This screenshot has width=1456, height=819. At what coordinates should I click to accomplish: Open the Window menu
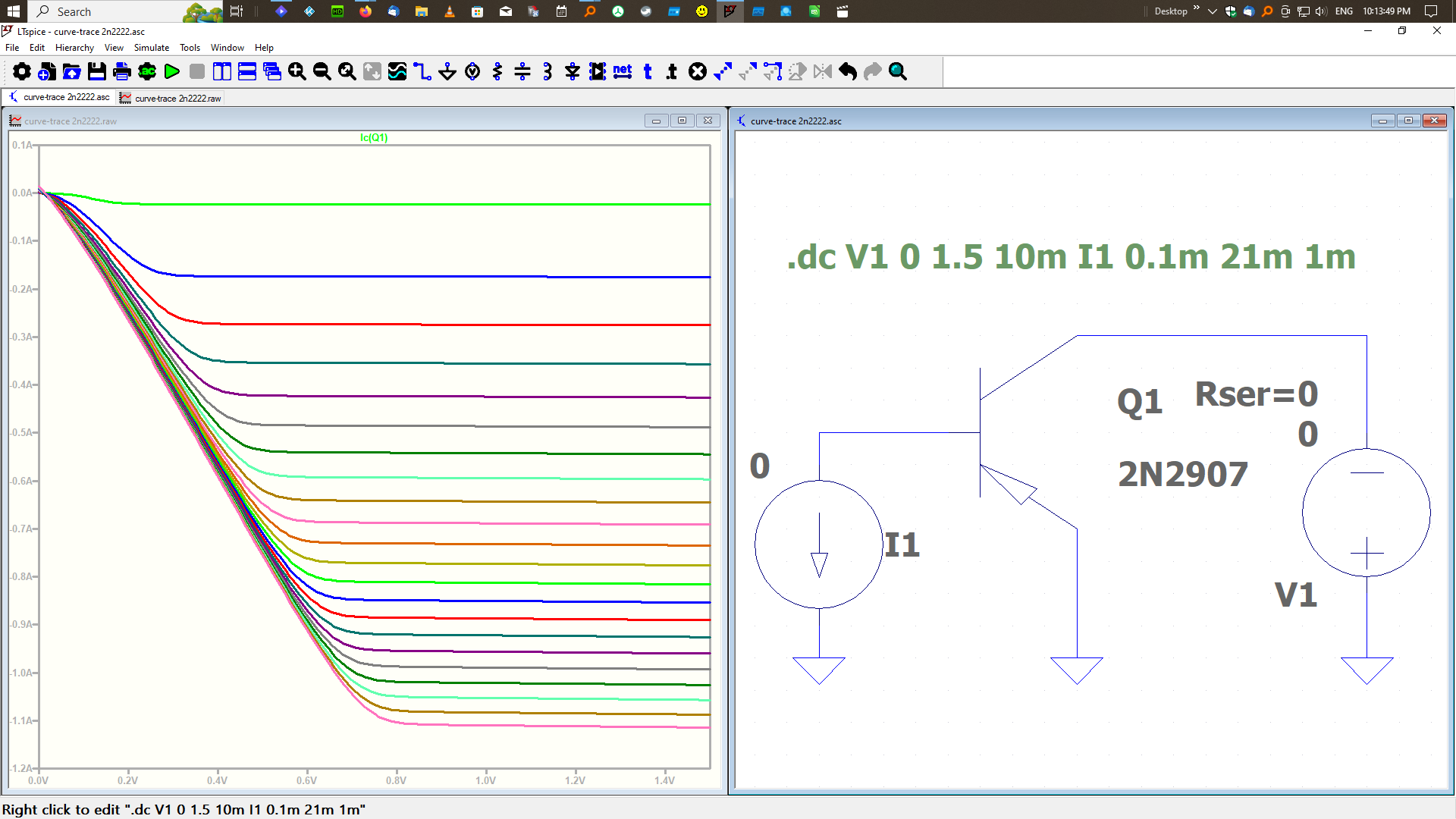pyautogui.click(x=227, y=47)
